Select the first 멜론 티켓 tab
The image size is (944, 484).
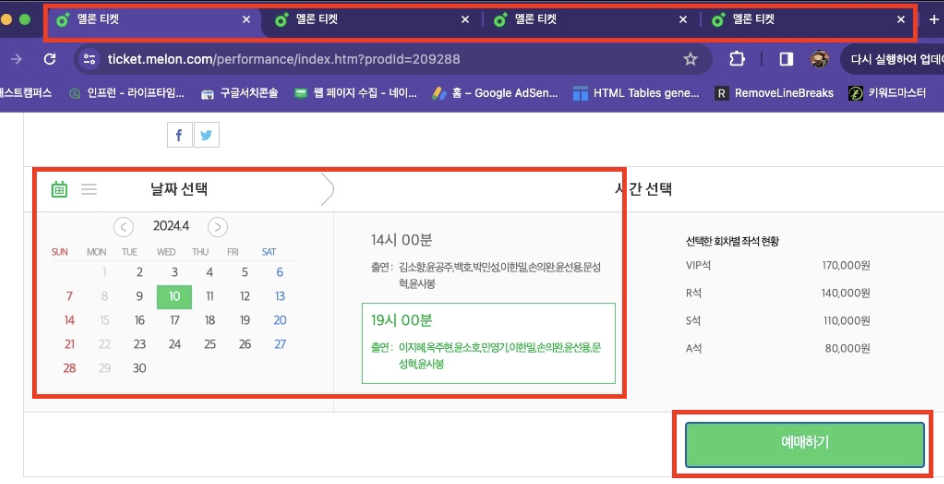154,20
